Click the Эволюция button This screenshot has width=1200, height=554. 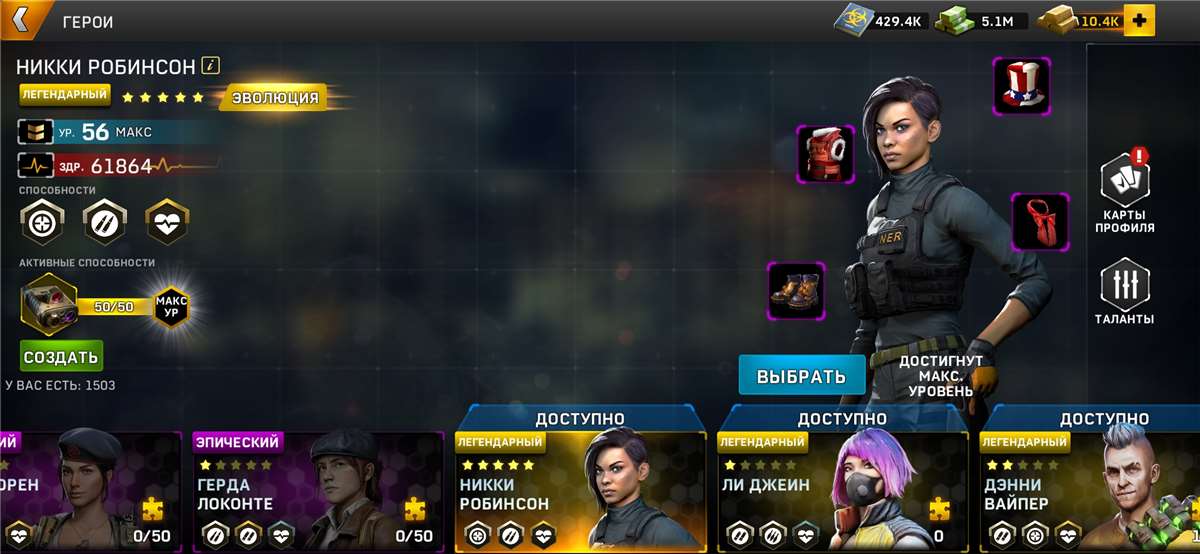(275, 98)
